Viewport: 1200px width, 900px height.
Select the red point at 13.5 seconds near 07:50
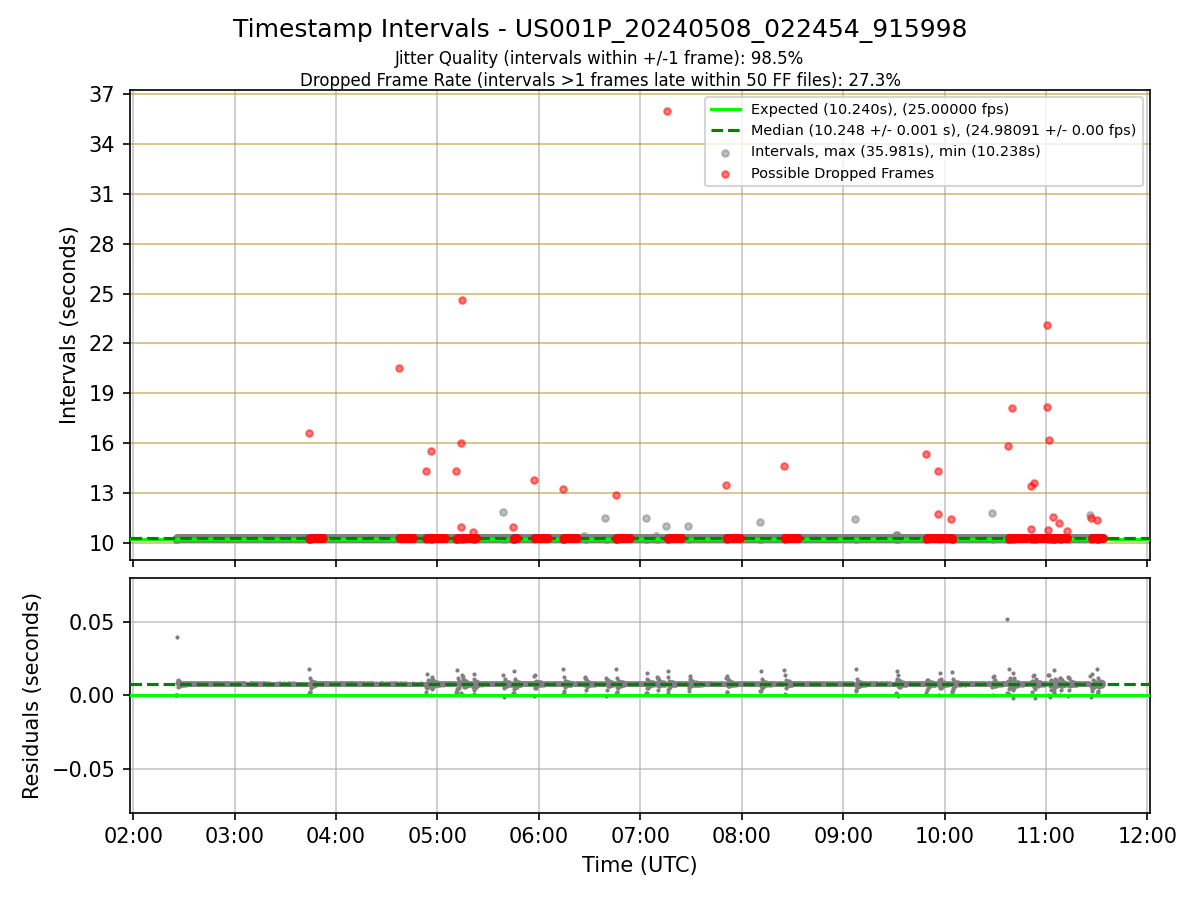pos(726,485)
